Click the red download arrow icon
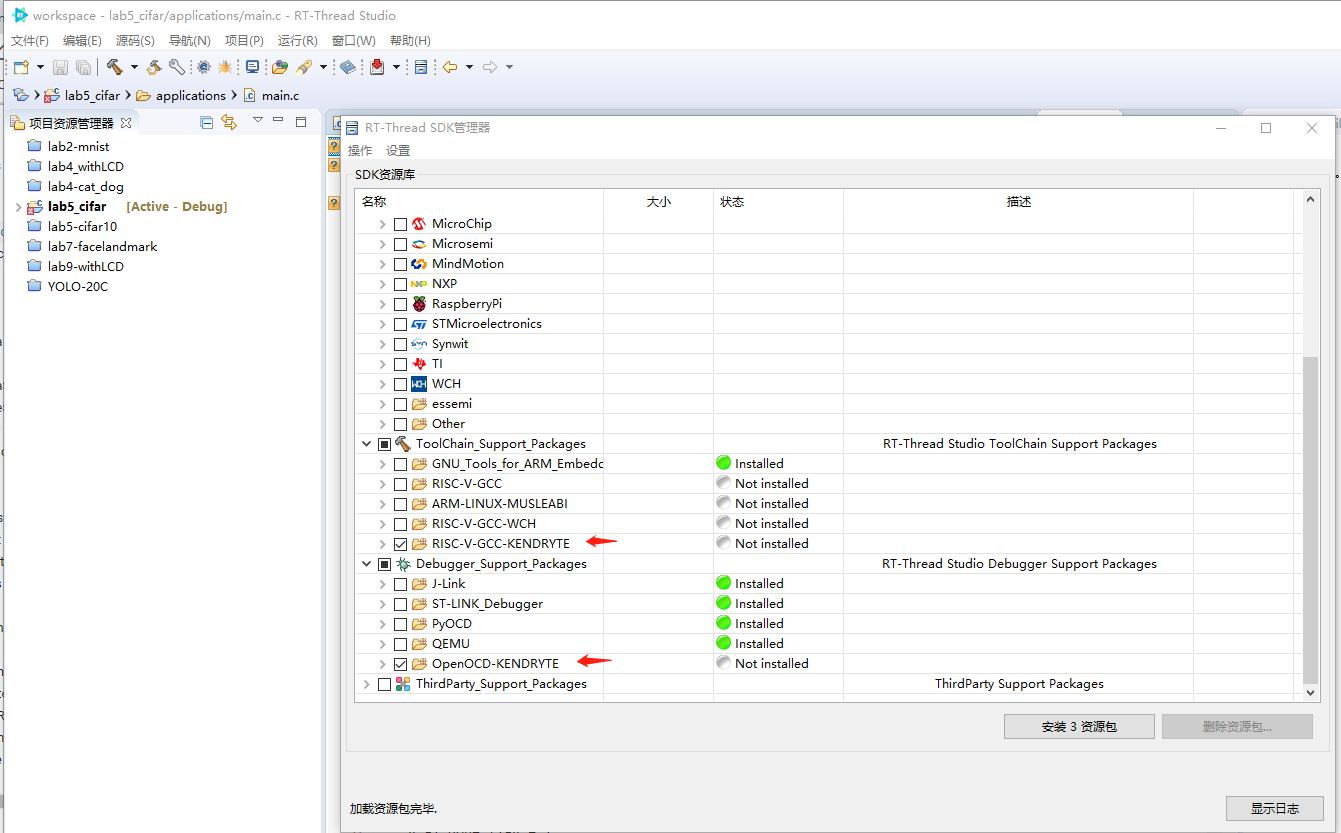This screenshot has width=1341, height=833. [x=377, y=67]
